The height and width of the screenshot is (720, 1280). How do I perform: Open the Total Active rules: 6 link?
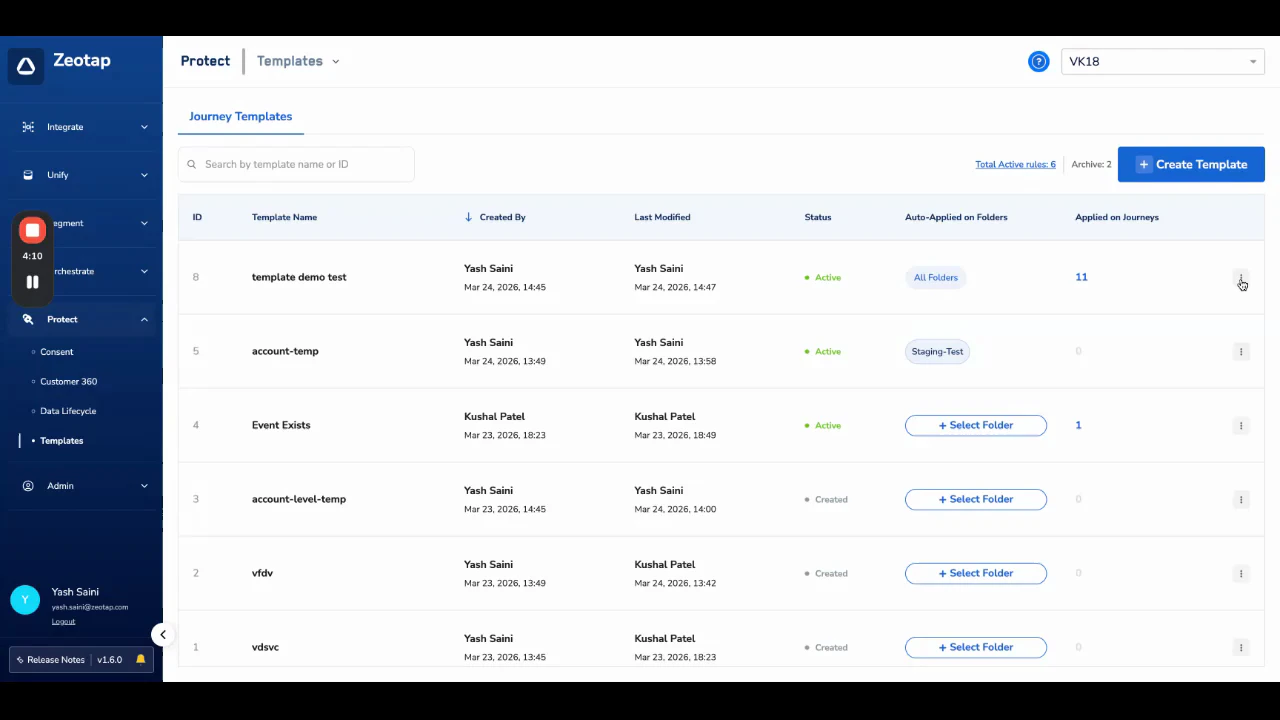tap(1015, 164)
